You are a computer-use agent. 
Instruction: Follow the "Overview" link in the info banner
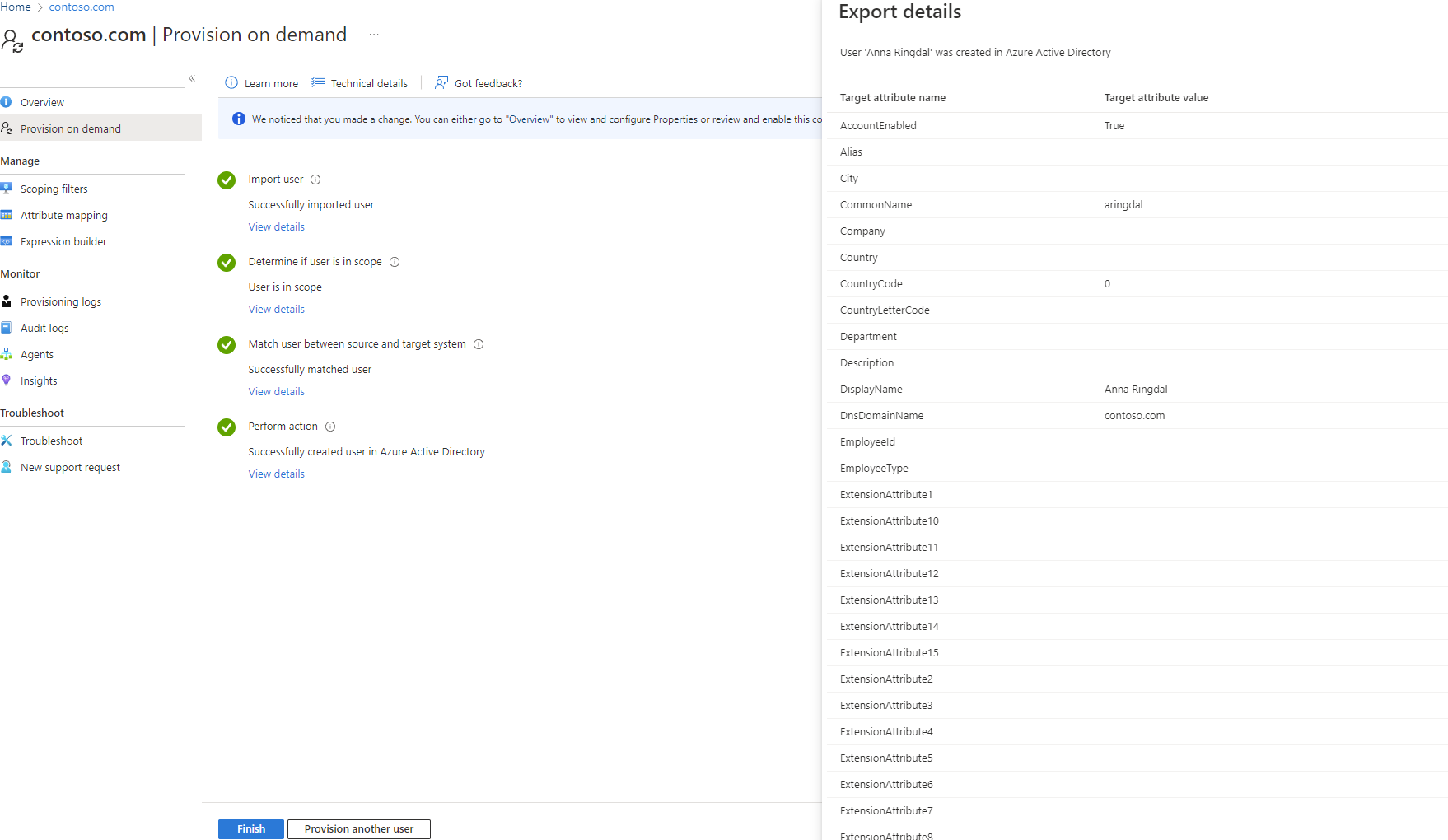pyautogui.click(x=529, y=119)
